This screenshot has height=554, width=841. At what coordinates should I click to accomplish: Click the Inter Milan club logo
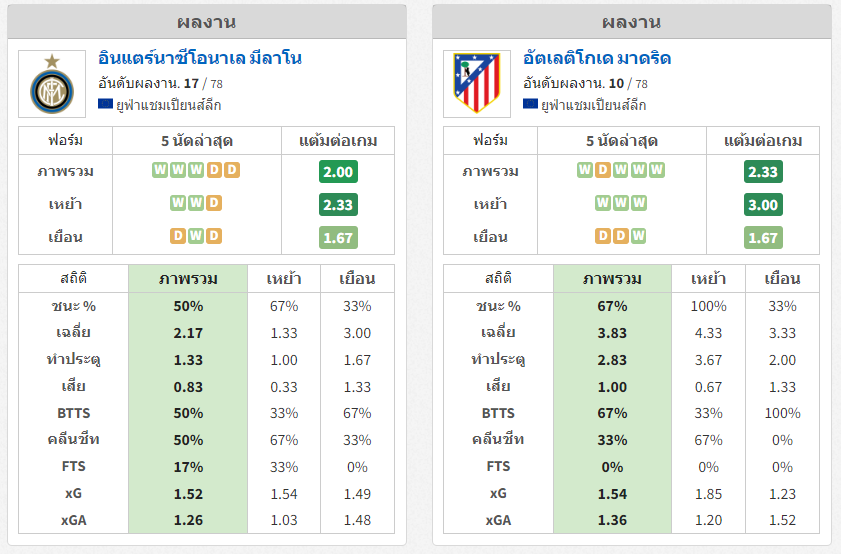coord(52,84)
